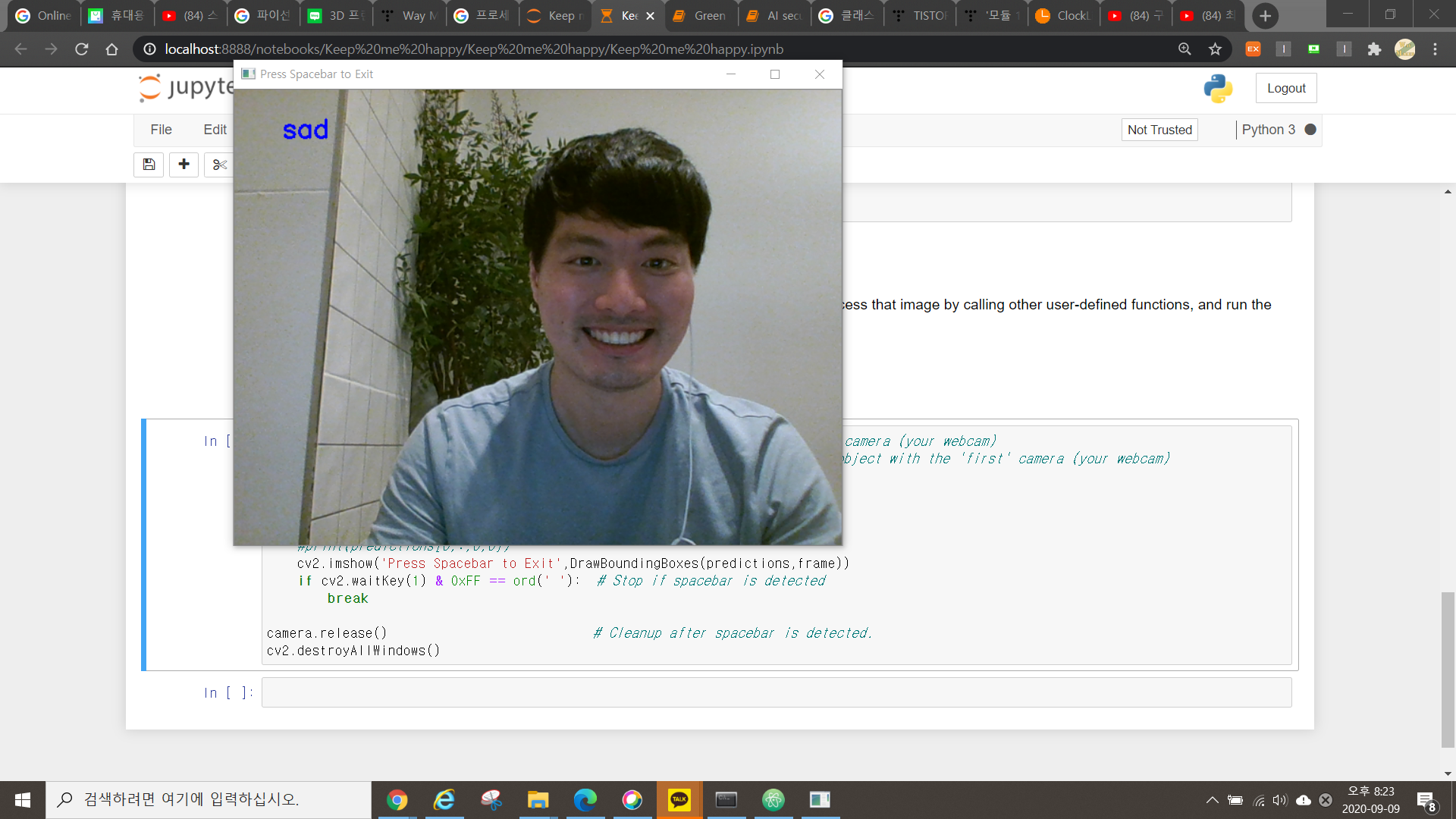Image resolution: width=1456 pixels, height=819 pixels.
Task: Insert cell below with plus icon
Action: [x=184, y=165]
